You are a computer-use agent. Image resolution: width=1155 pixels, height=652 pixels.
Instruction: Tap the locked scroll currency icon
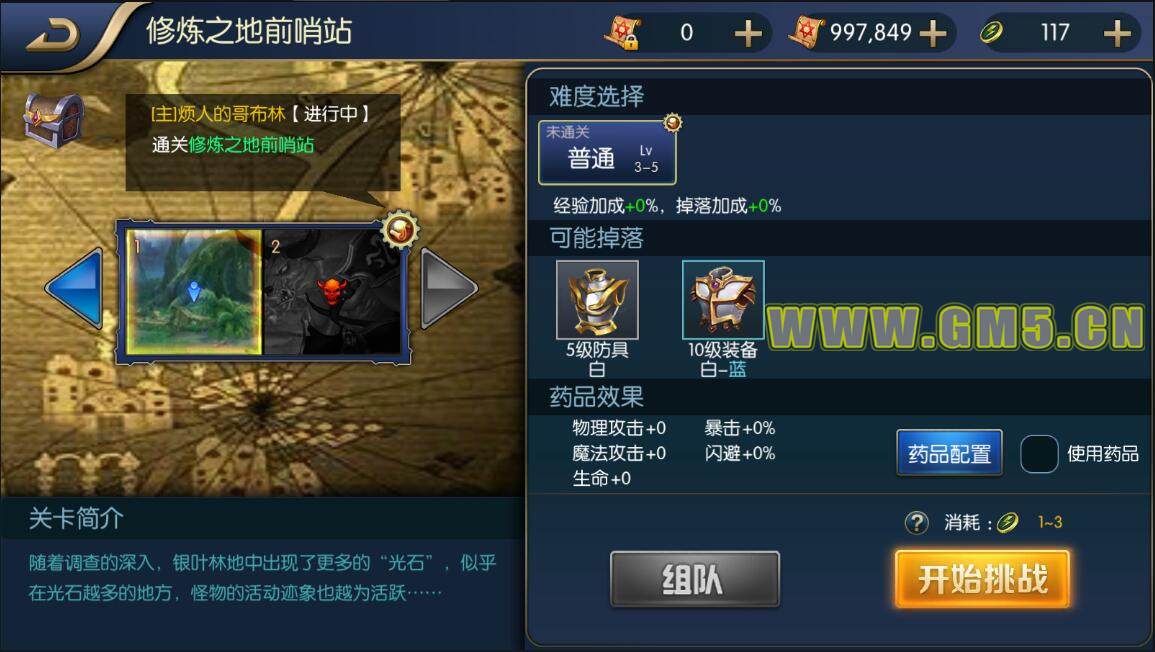(x=622, y=32)
